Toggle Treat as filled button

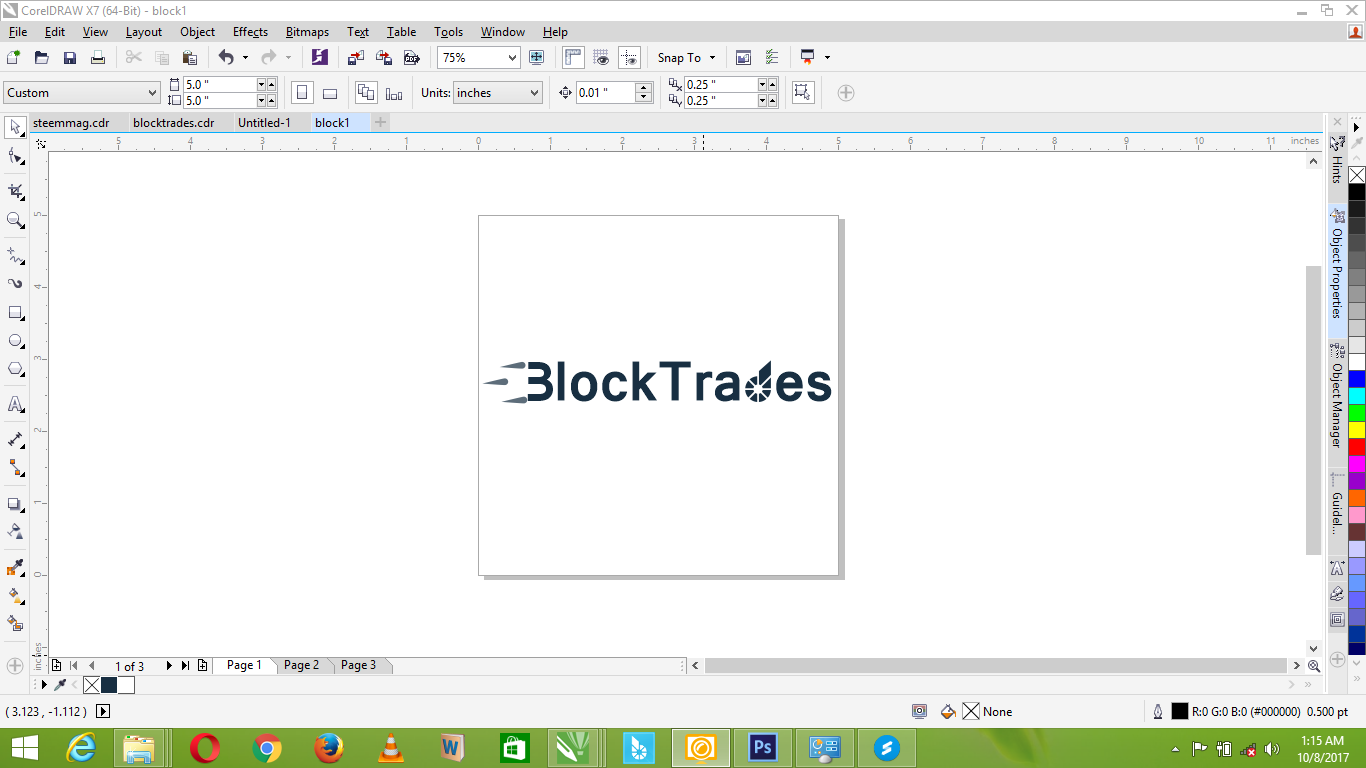point(802,93)
